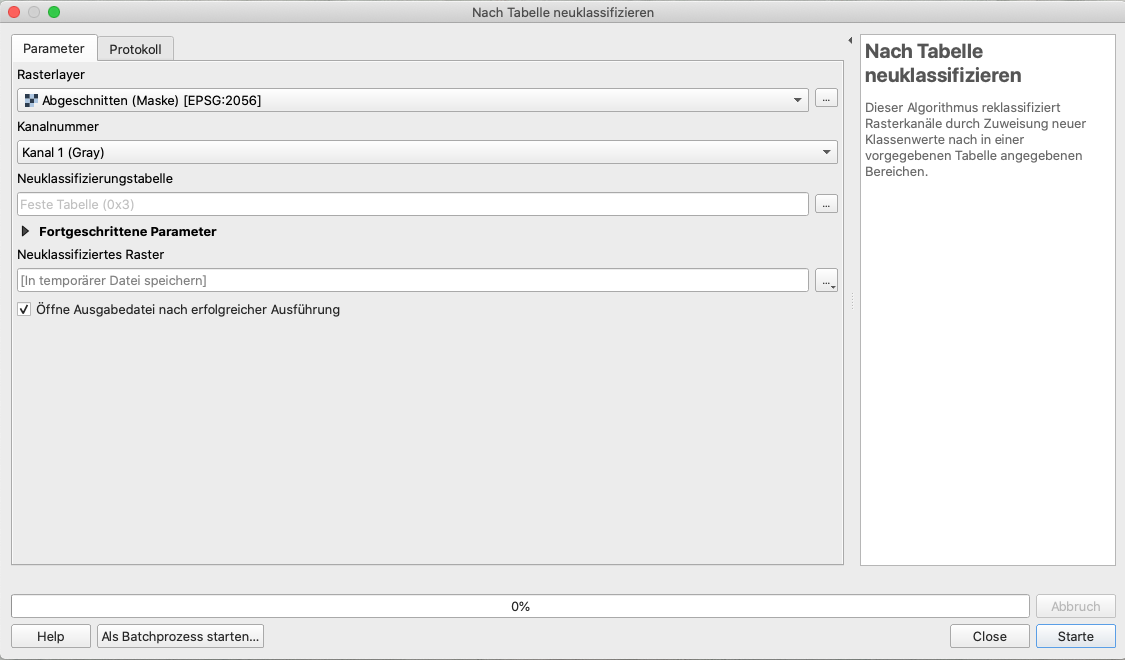Click the output file options button for Neuklassifiziertes Raster
This screenshot has width=1125, height=660.
(x=826, y=281)
